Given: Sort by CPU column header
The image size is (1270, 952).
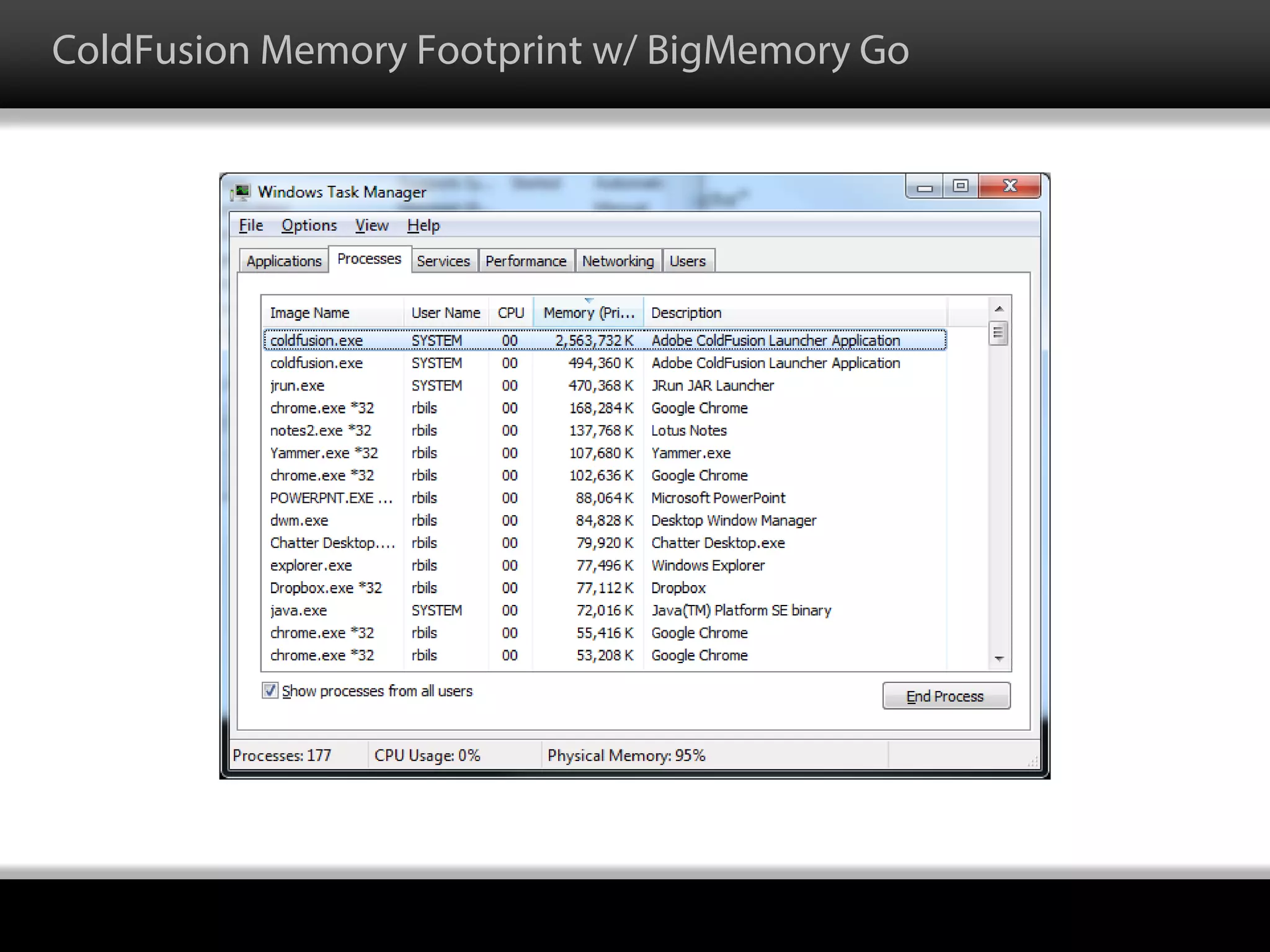Looking at the screenshot, I should tap(511, 313).
